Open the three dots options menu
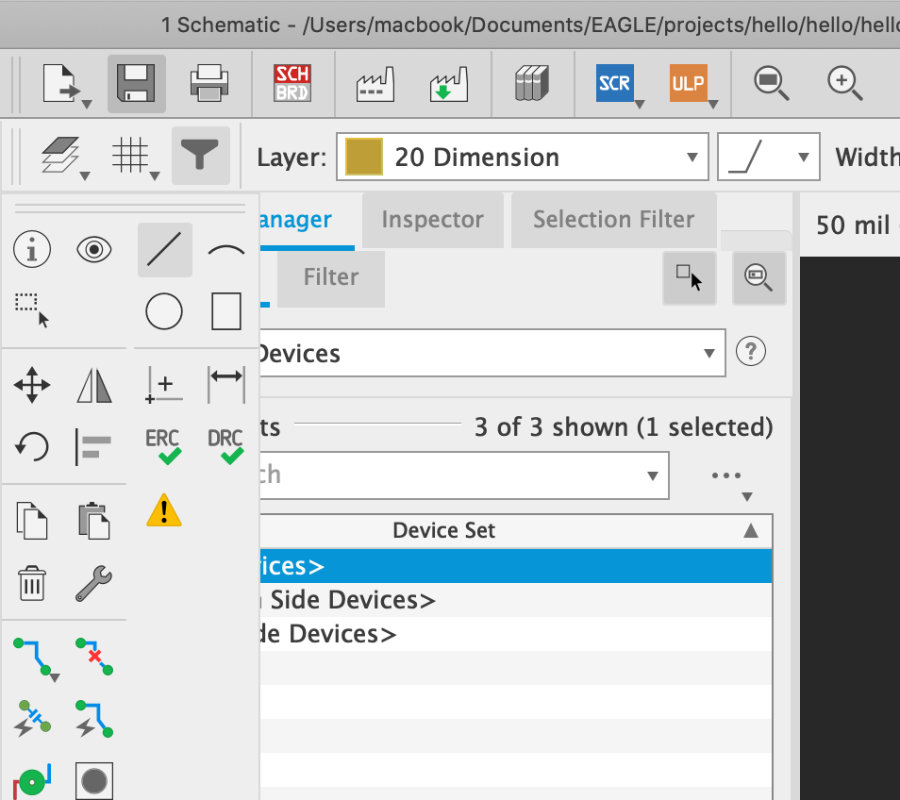The width and height of the screenshot is (900, 800). click(727, 476)
